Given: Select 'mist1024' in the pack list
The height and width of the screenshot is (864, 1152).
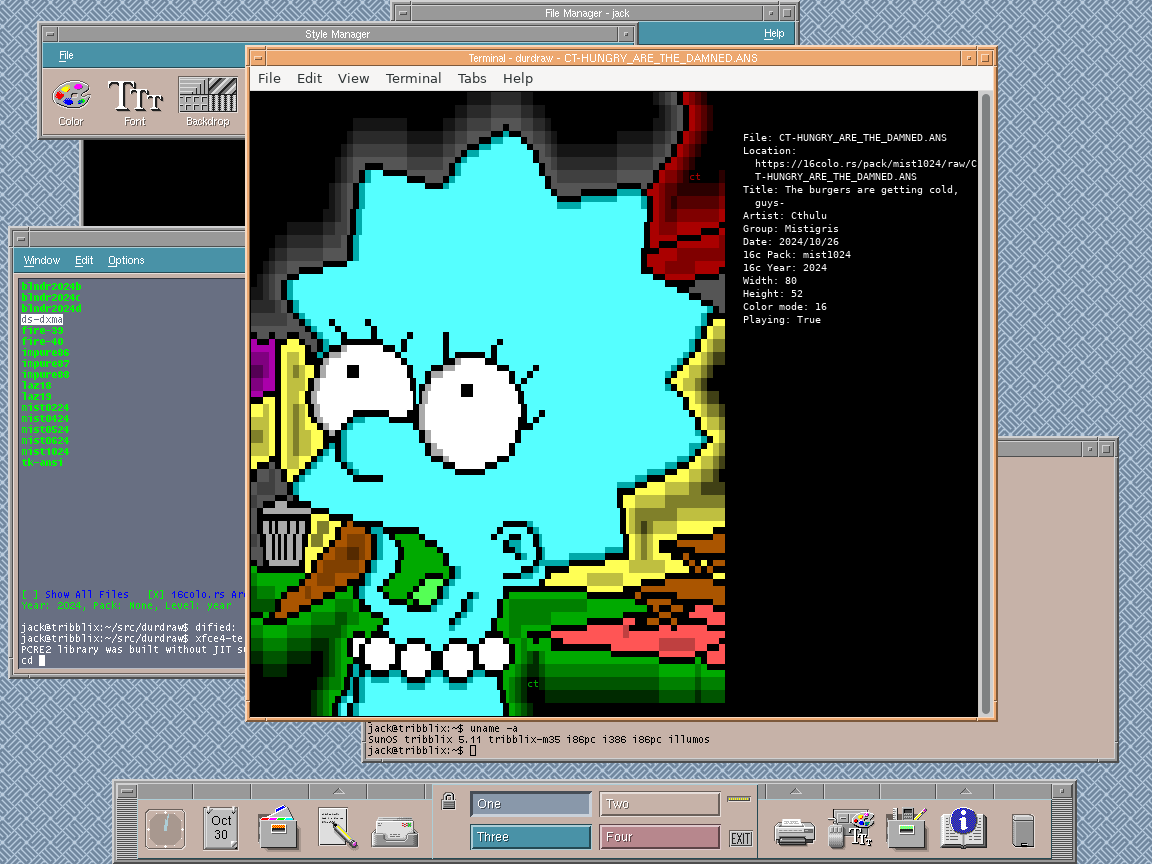Looking at the screenshot, I should [x=45, y=452].
